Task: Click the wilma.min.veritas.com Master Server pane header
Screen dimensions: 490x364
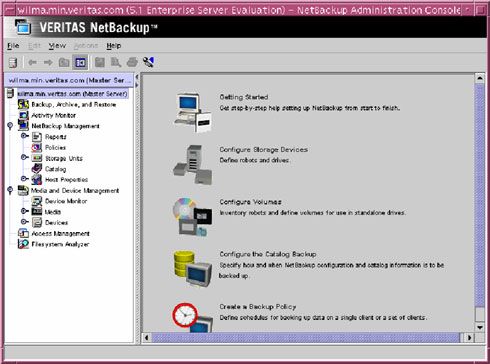Action: coord(69,80)
